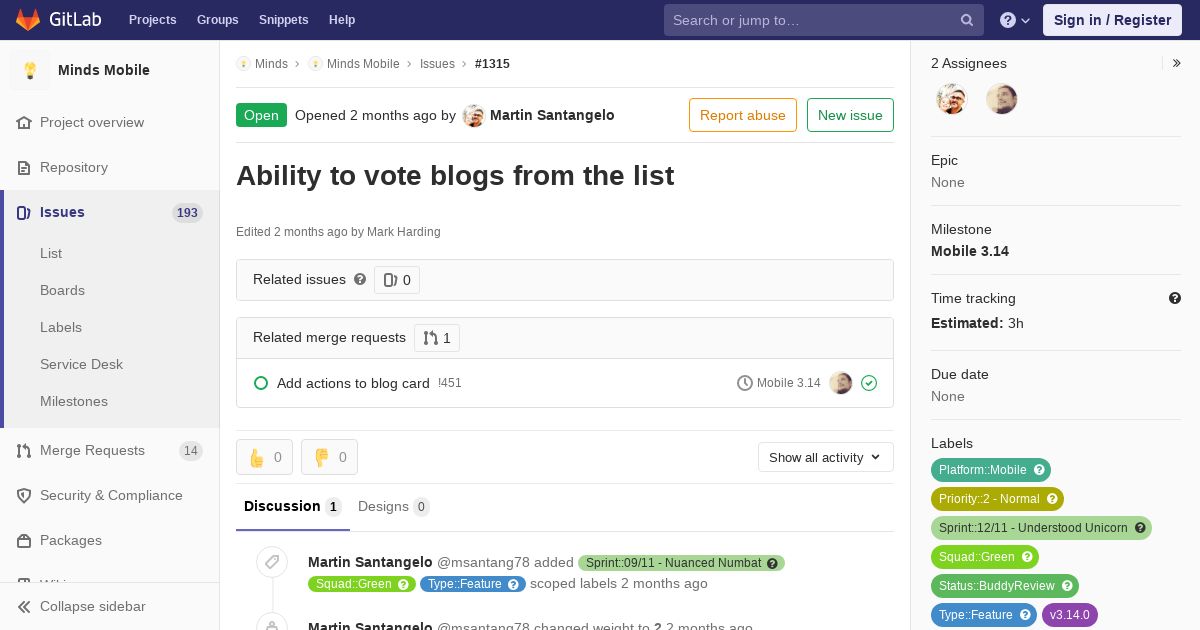Screen dimensions: 1200x630
Task: Click the purple v3.14.0 label
Action: (x=1069, y=615)
